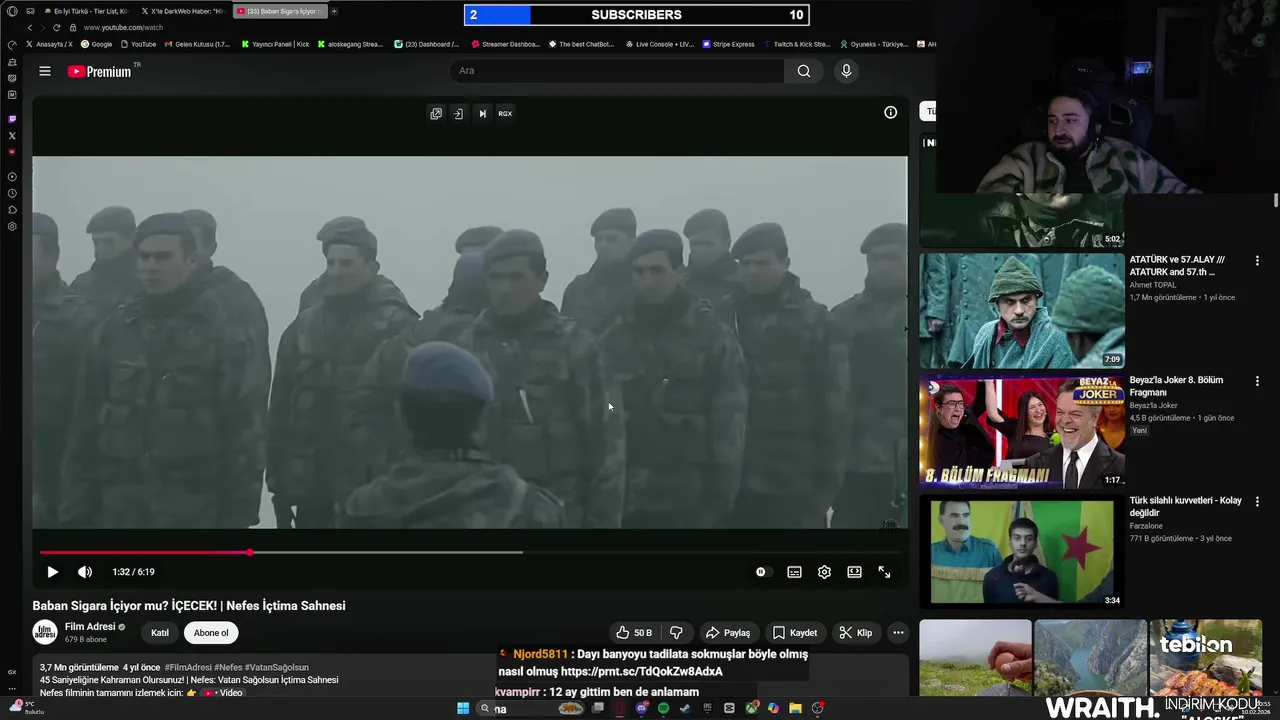Switch to the X'te DarkWeb Haber tab

tap(182, 11)
